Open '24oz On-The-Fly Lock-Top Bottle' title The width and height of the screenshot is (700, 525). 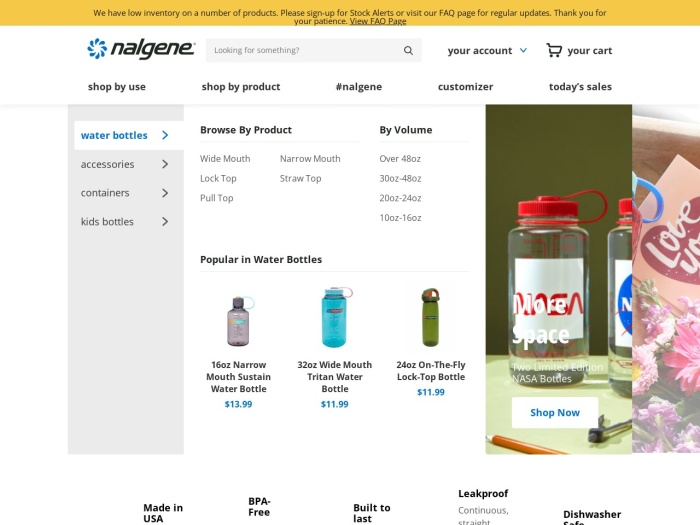point(431,371)
